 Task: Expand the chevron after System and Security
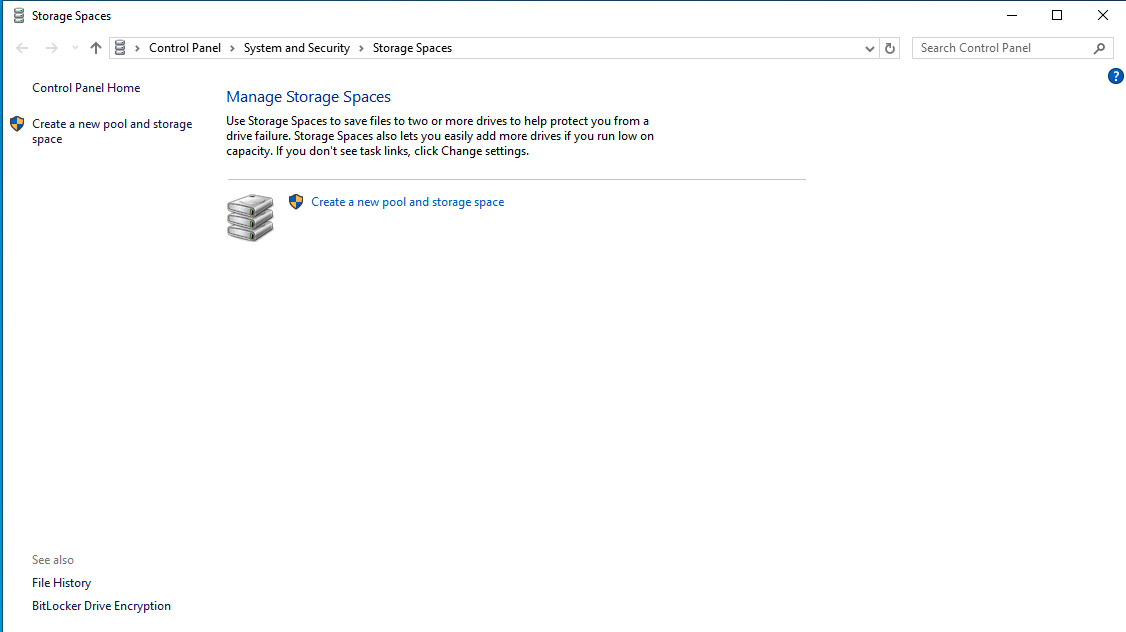pos(360,47)
